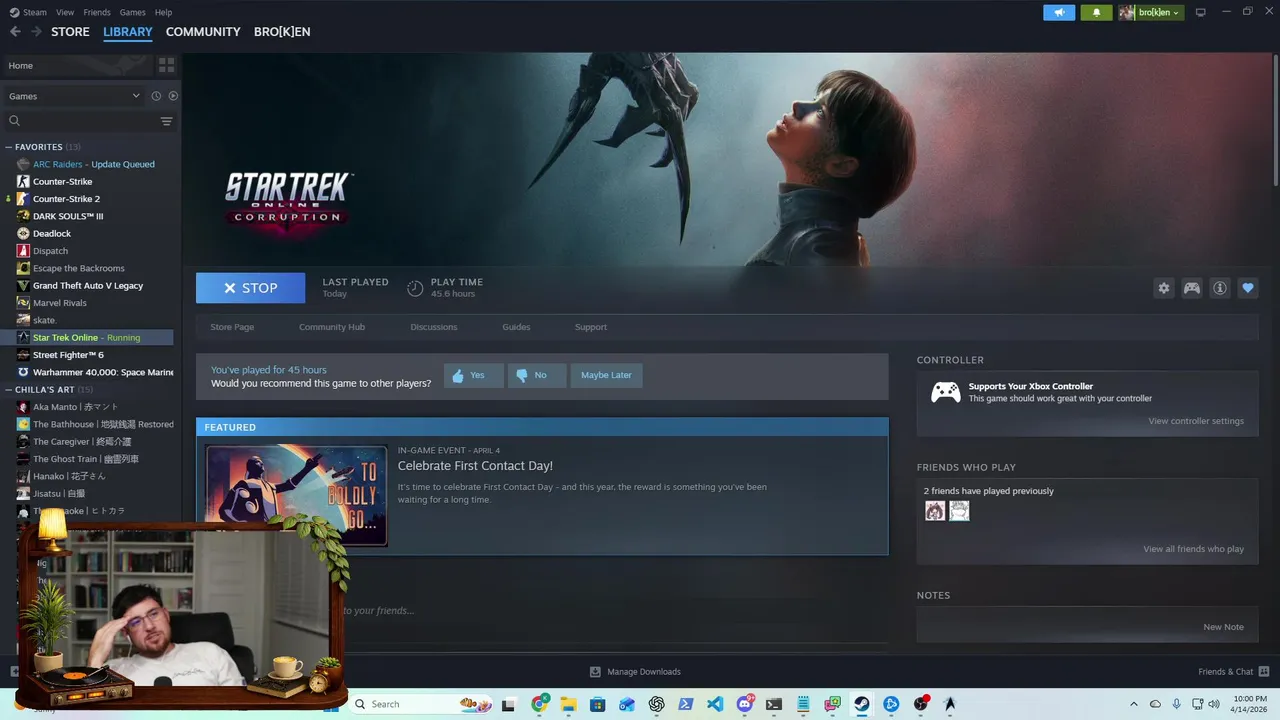Open notifications bell button
Viewport: 1280px width, 720px height.
pos(1096,12)
